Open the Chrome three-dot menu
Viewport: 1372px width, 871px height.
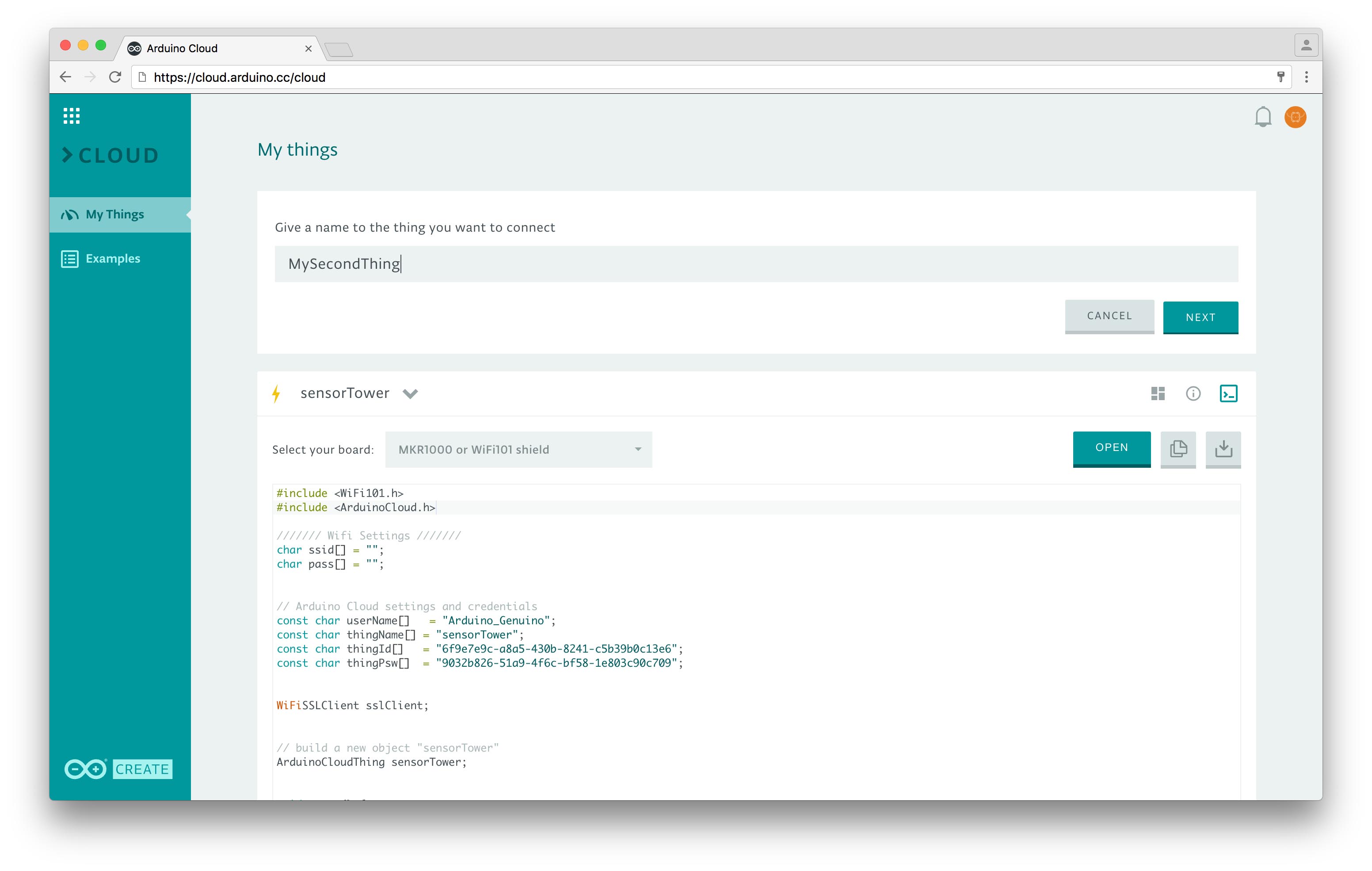click(1307, 77)
